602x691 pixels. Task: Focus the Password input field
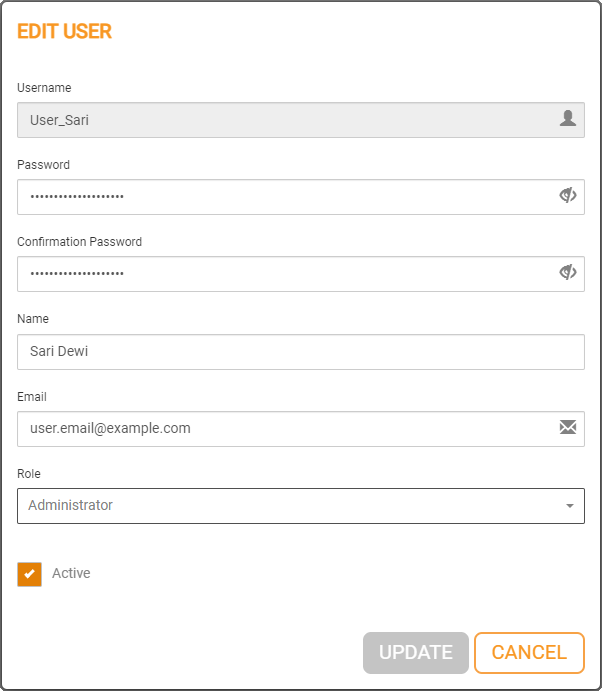tap(280, 197)
